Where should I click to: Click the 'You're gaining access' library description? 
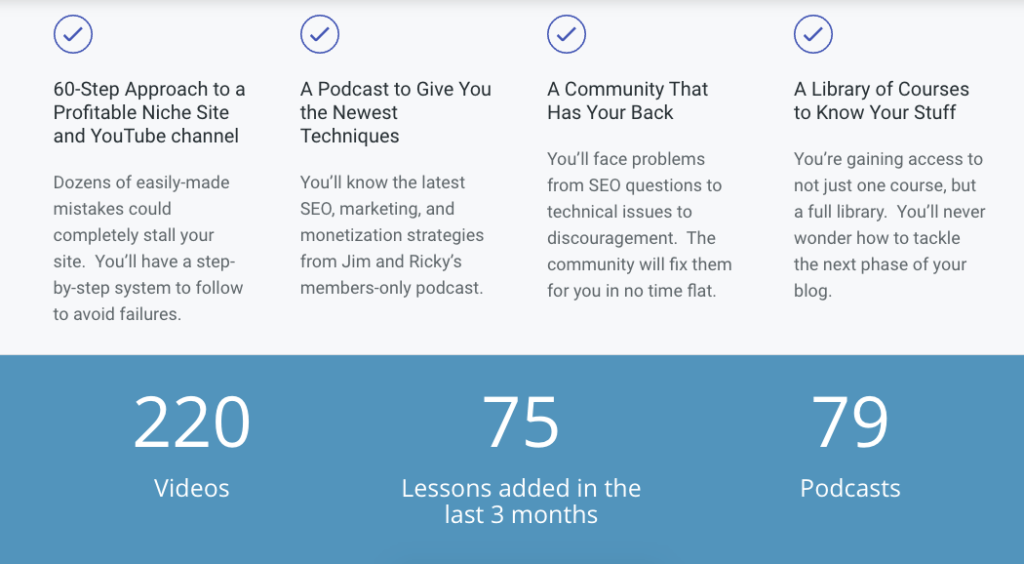tap(888, 159)
